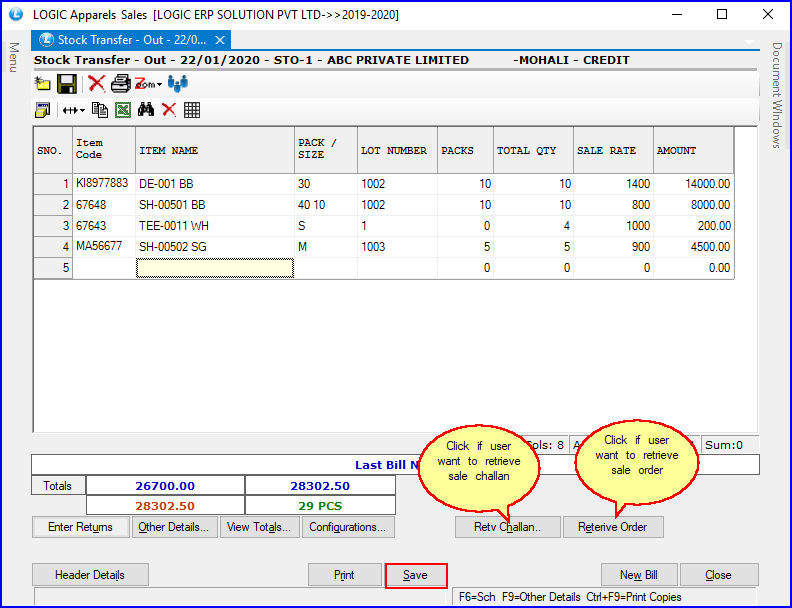Expand the tab list dropdown arrow
Viewport: 792px width, 608px height.
click(749, 42)
